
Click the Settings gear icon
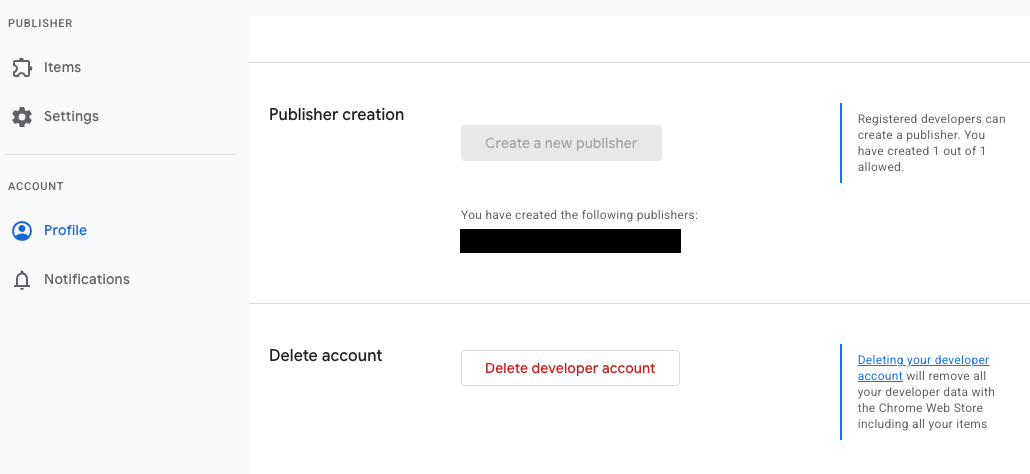pos(22,117)
